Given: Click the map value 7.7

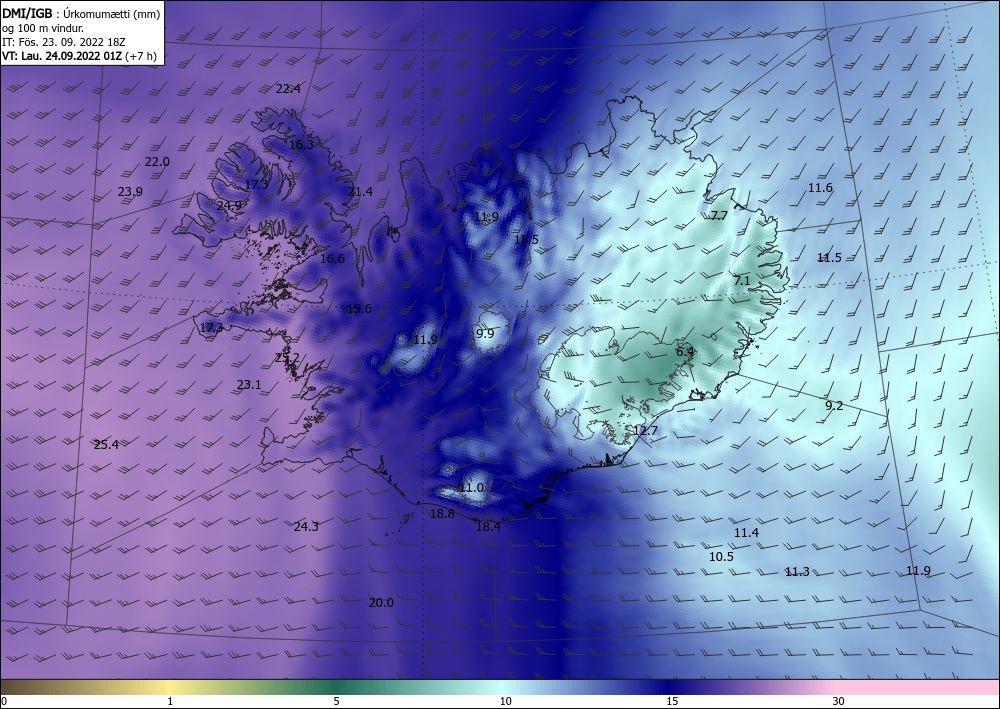Looking at the screenshot, I should (719, 216).
